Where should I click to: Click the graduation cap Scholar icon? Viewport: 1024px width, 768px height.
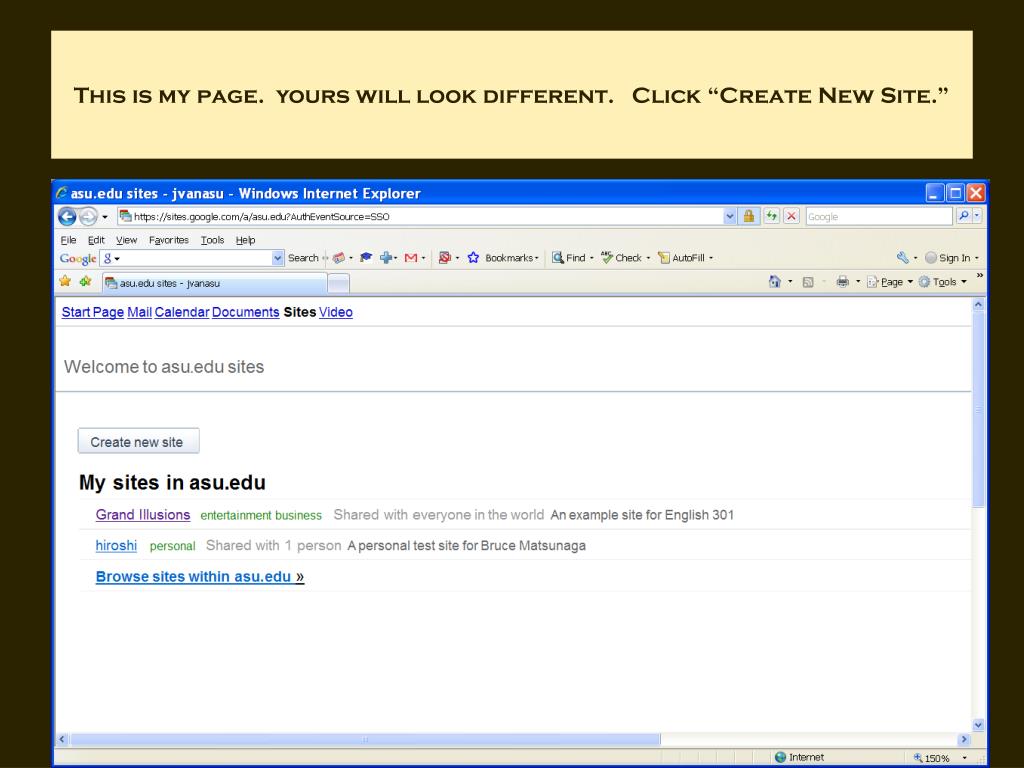[366, 257]
